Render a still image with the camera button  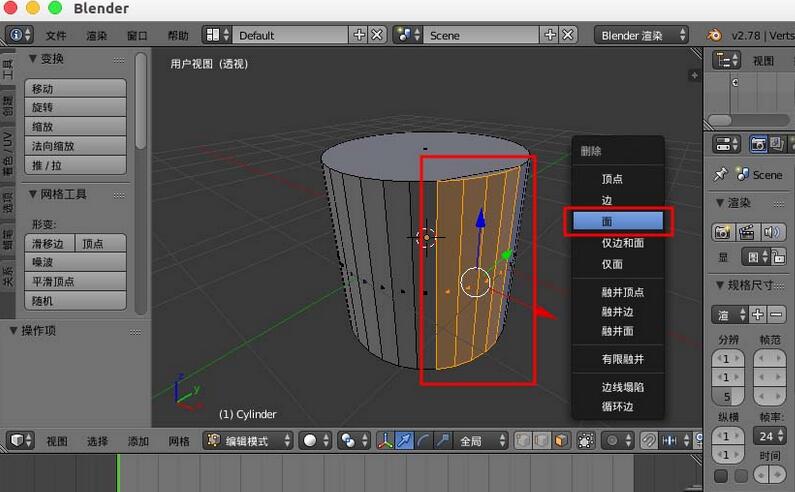(x=722, y=232)
